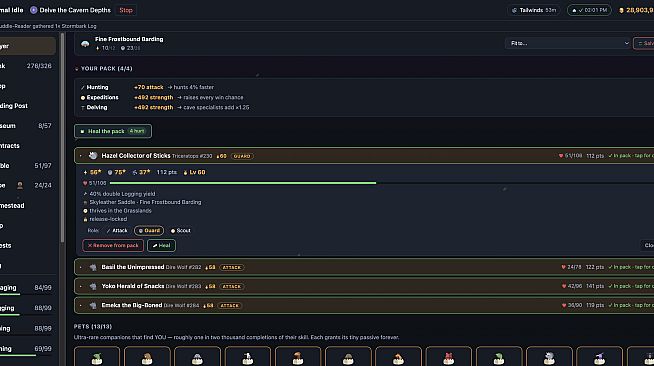
Task: Click Emeka the Big-Boned wolf icon
Action: pyautogui.click(x=93, y=306)
